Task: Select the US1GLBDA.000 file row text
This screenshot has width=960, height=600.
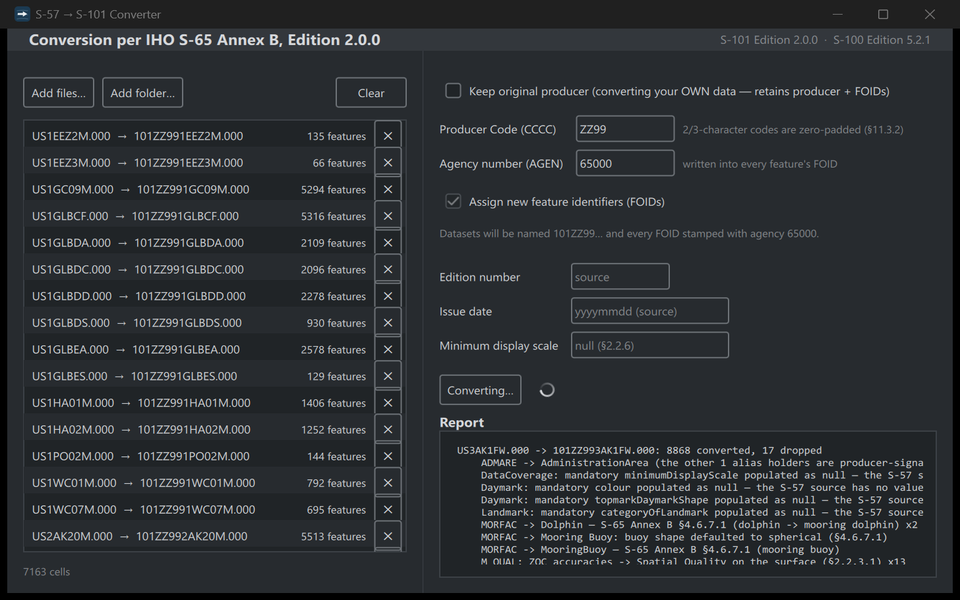Action: (x=138, y=243)
